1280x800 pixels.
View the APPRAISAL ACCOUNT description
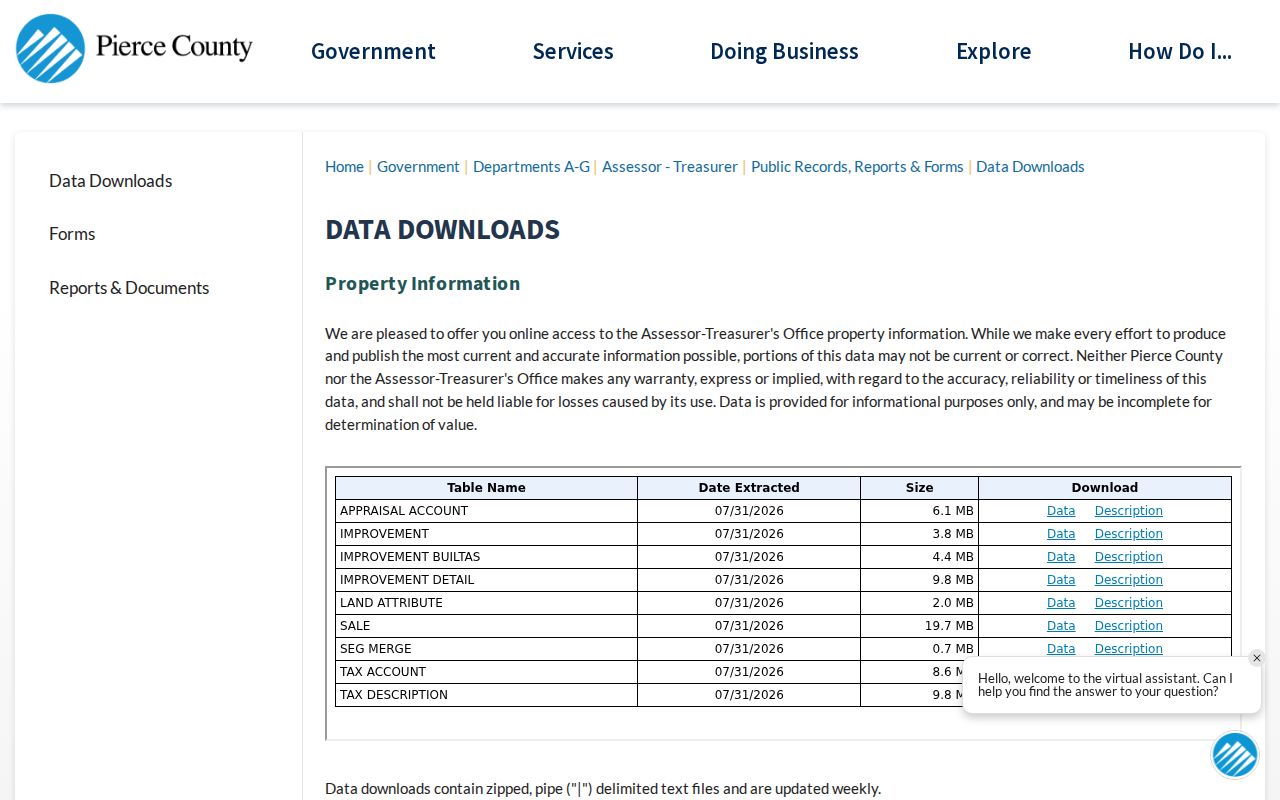(1128, 511)
